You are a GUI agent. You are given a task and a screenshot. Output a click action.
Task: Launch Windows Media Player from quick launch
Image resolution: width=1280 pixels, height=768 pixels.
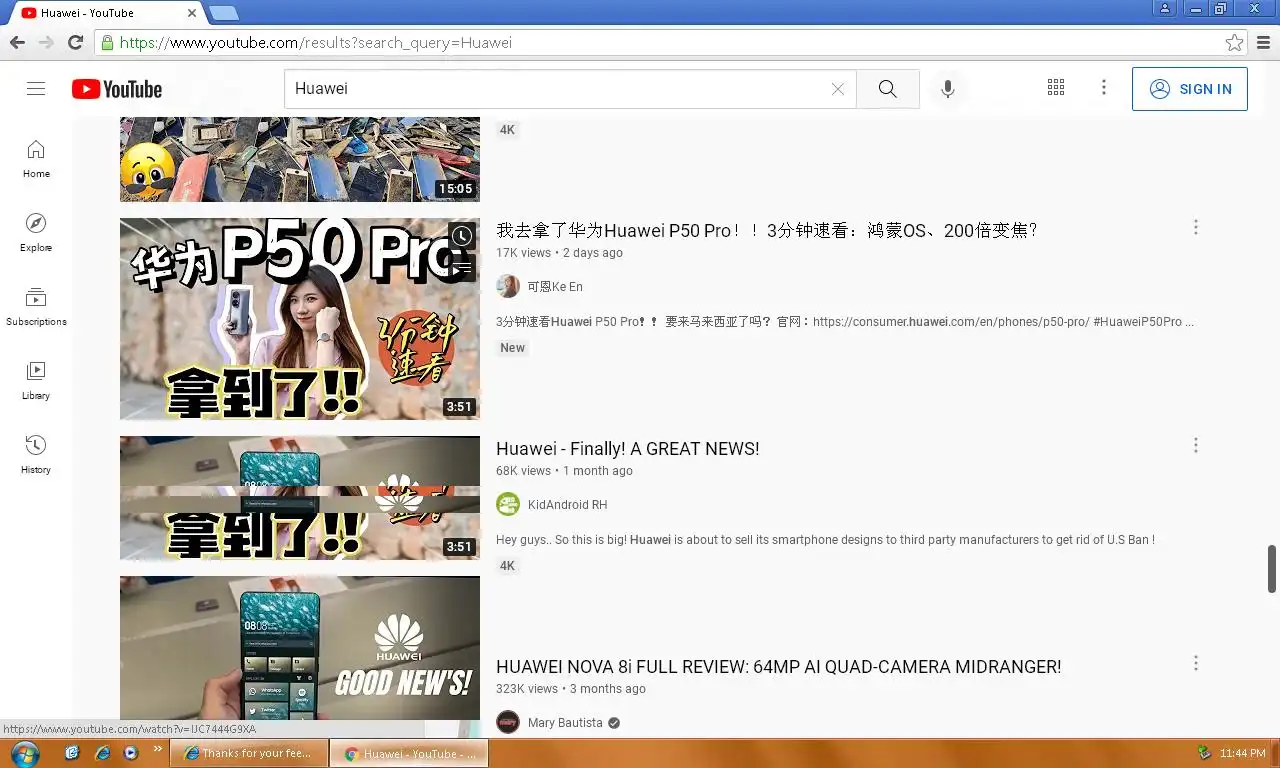(130, 753)
